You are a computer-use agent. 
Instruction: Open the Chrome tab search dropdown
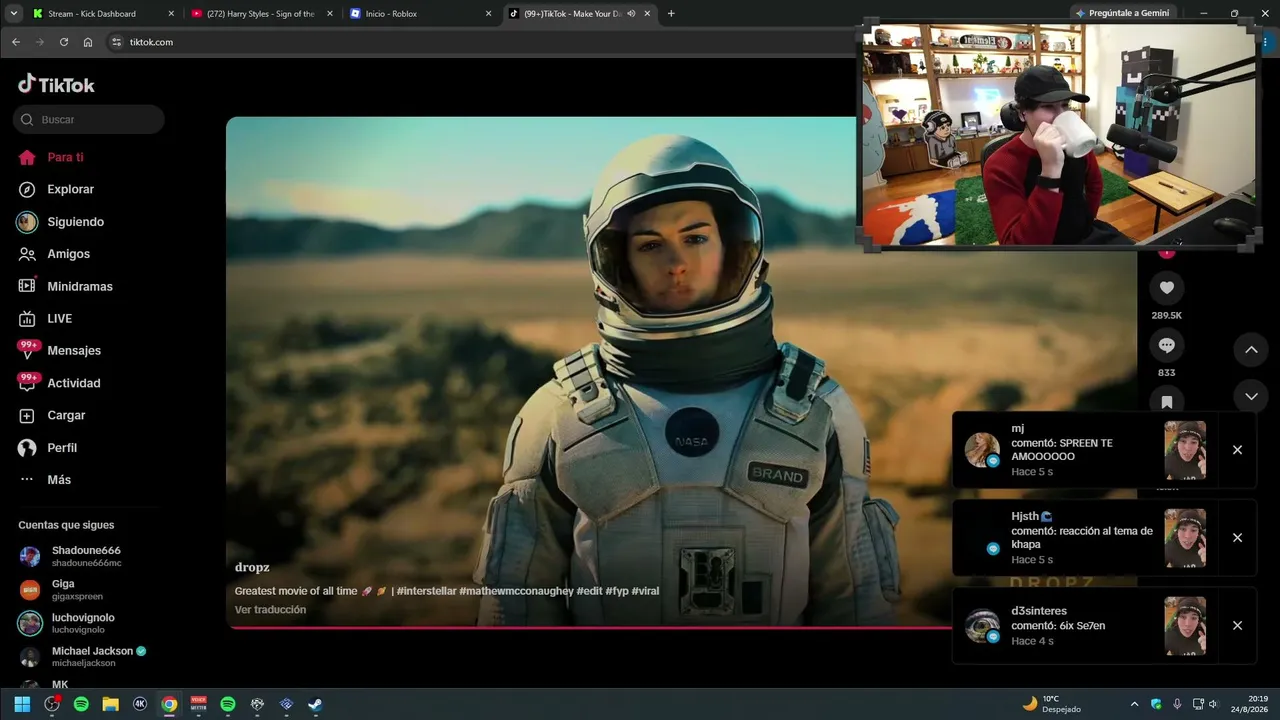pyautogui.click(x=14, y=14)
